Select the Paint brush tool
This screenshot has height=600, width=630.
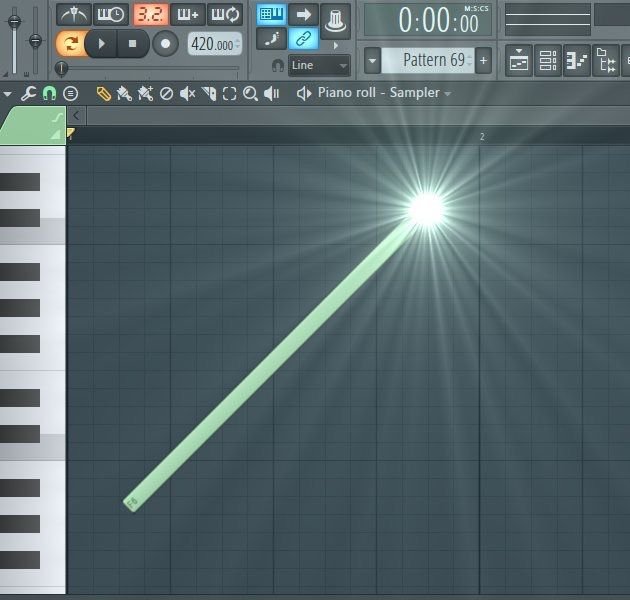pos(124,93)
